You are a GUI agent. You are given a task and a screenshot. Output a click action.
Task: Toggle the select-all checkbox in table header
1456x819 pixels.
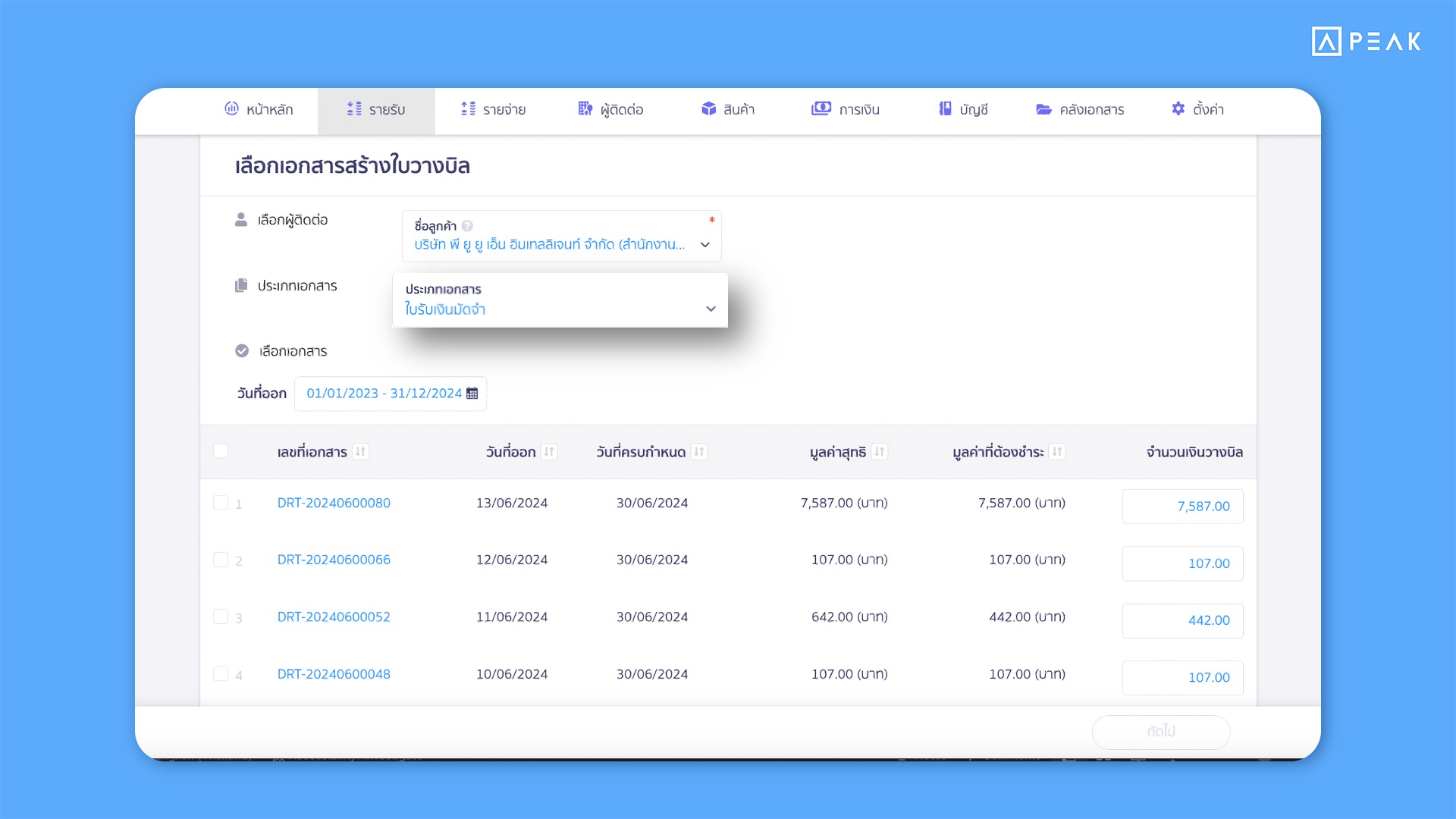[221, 451]
